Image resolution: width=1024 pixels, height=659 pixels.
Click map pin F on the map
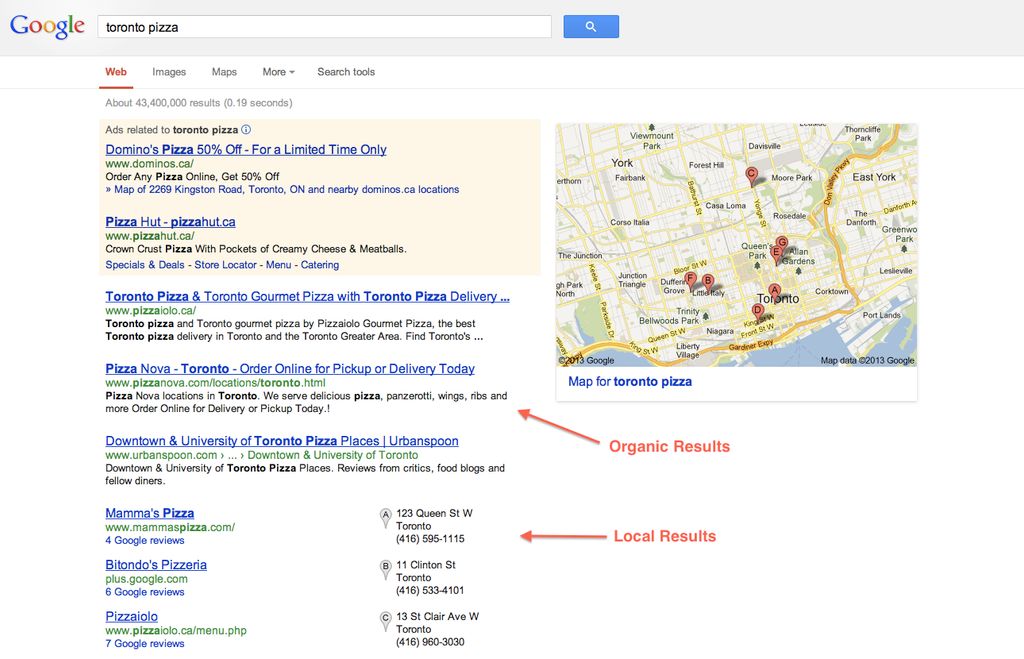point(690,281)
